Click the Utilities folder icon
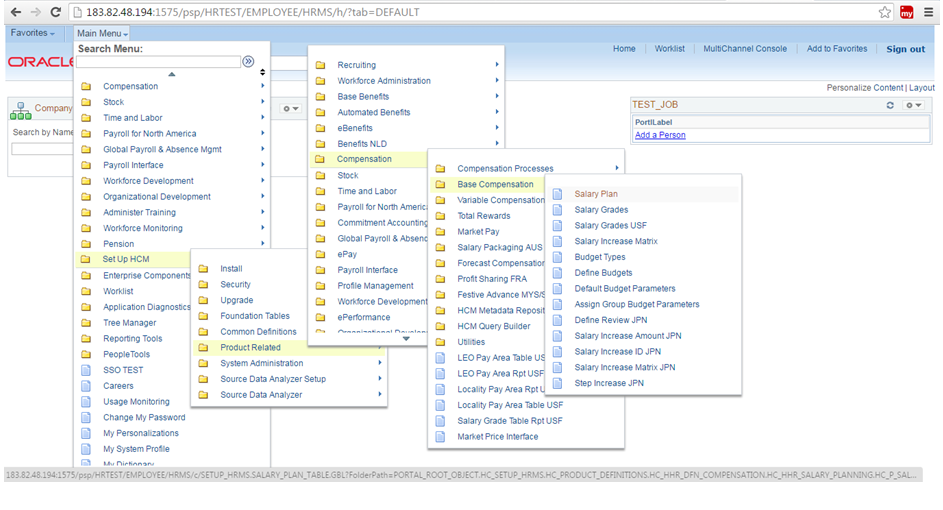 pyautogui.click(x=440, y=342)
